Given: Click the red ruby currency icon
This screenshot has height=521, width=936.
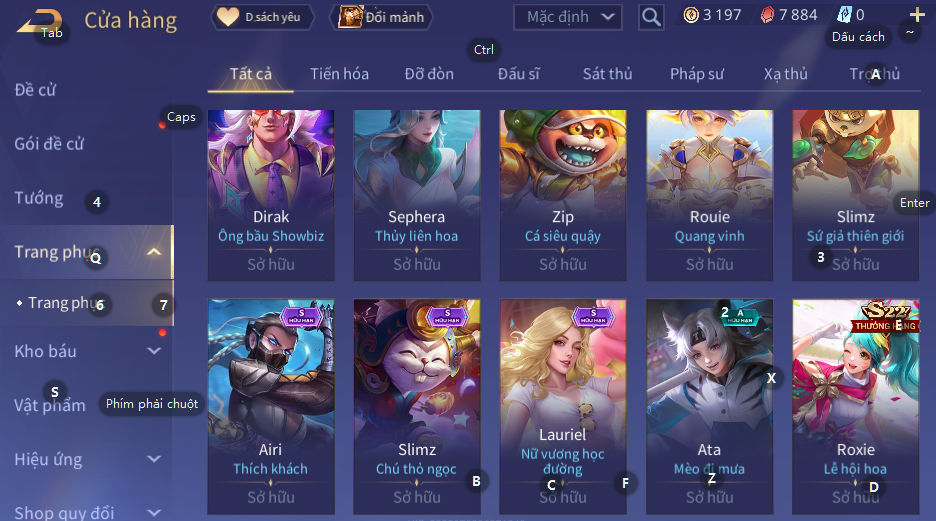Looking at the screenshot, I should coord(767,15).
